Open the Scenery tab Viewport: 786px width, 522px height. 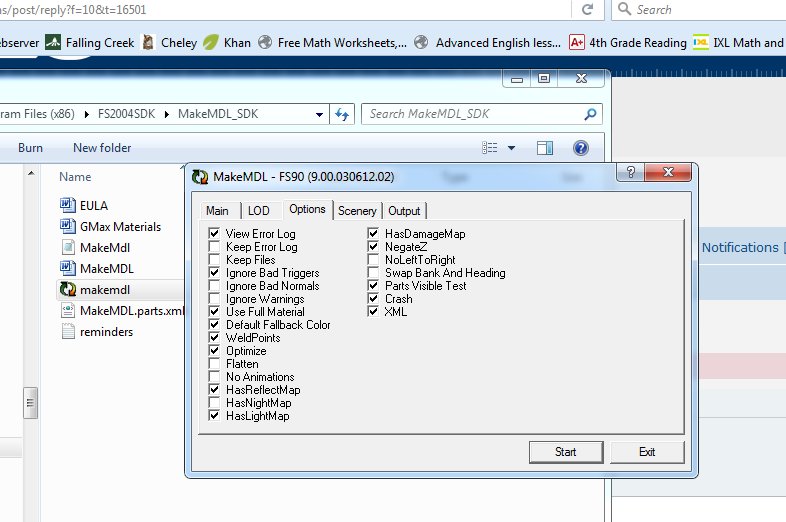pyautogui.click(x=357, y=211)
